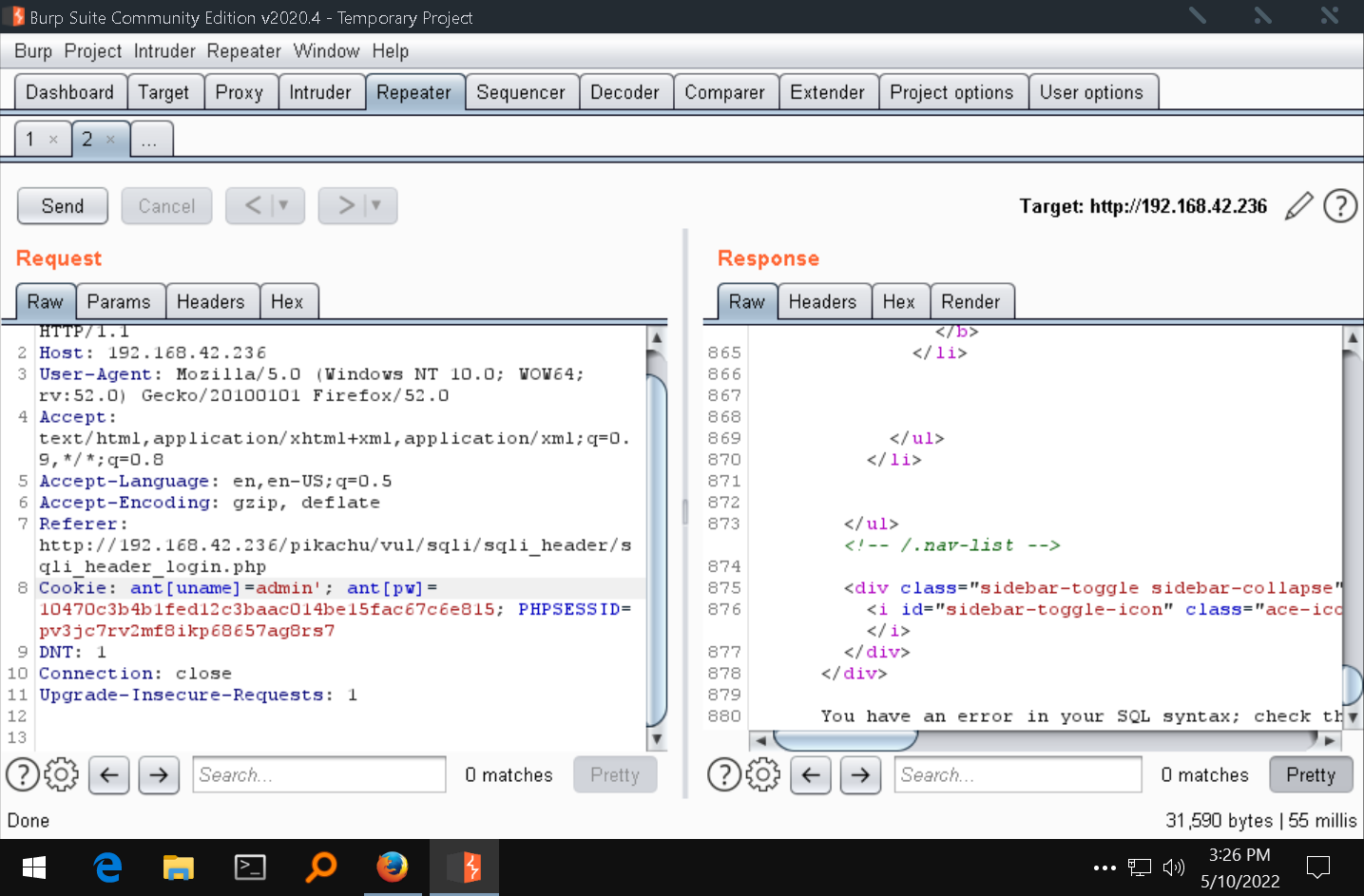Open the orange search app in taskbar
The width and height of the screenshot is (1364, 896).
(321, 867)
